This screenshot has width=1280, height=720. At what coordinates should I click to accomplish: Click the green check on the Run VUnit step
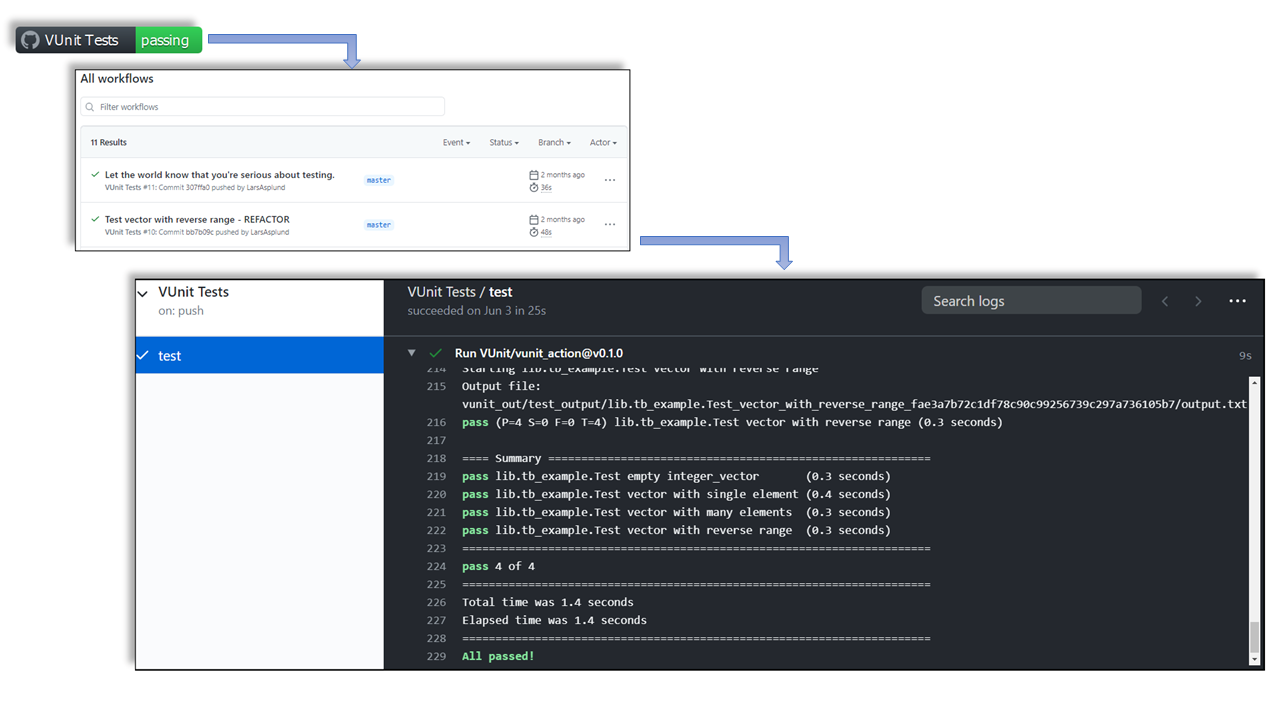point(435,353)
